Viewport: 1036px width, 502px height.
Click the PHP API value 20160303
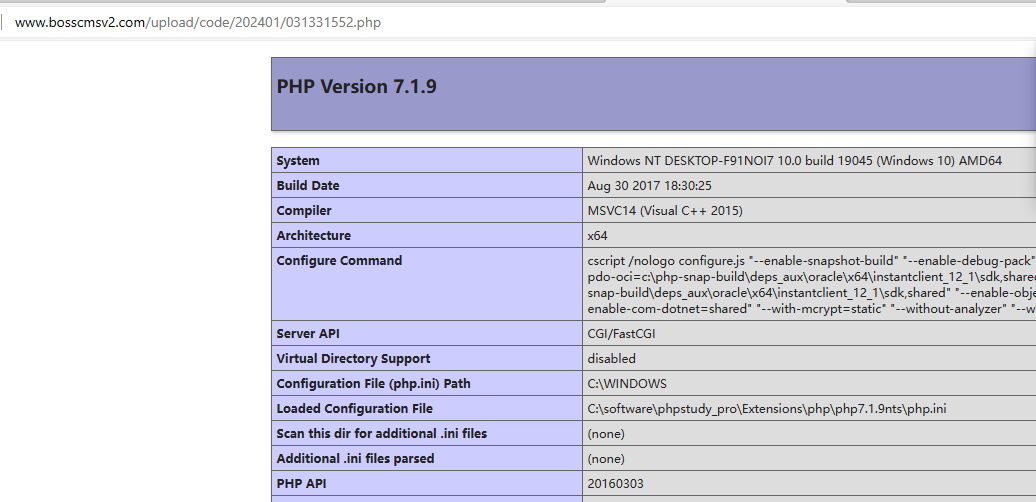point(614,484)
